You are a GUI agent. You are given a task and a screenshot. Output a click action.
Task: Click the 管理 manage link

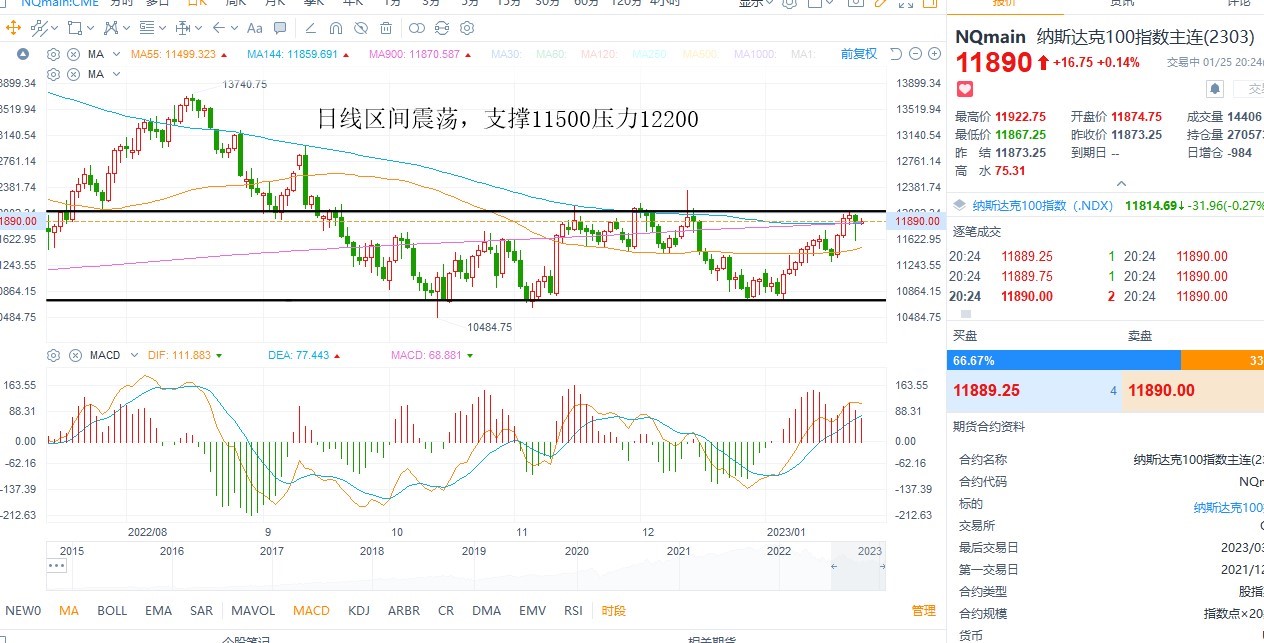click(923, 610)
